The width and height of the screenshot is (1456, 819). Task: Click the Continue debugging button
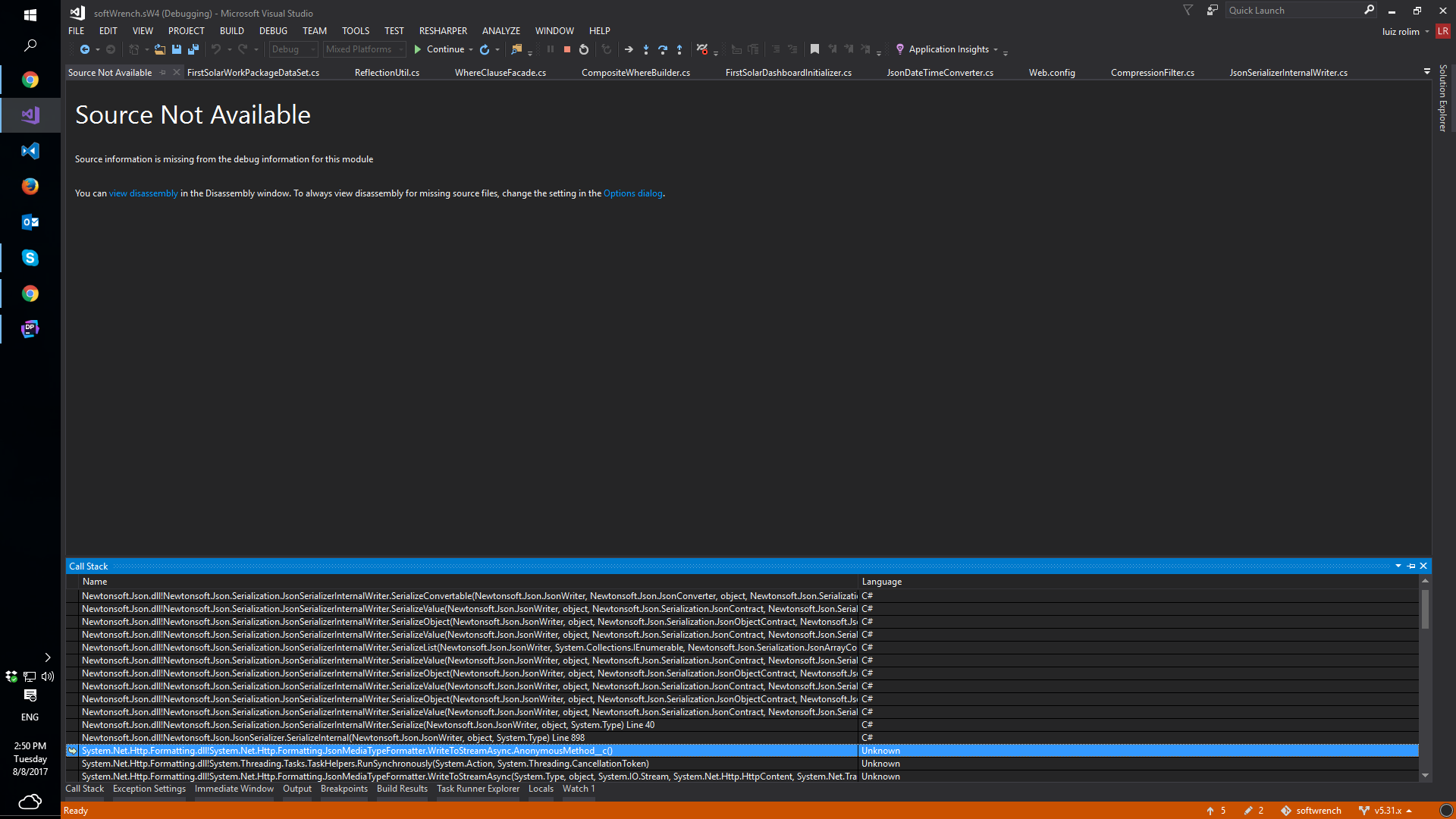tap(439, 49)
